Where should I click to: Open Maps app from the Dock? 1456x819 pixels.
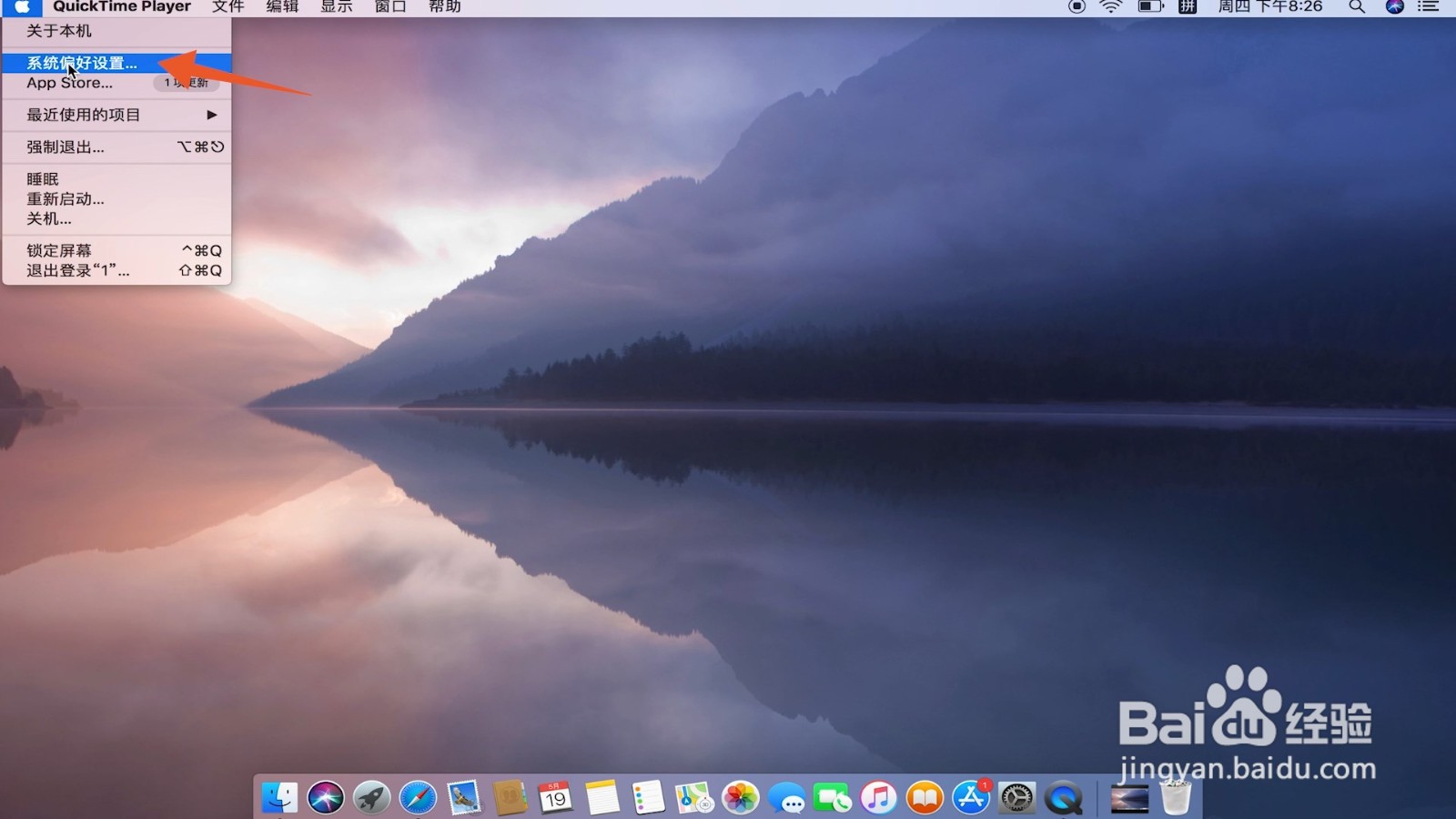(694, 798)
